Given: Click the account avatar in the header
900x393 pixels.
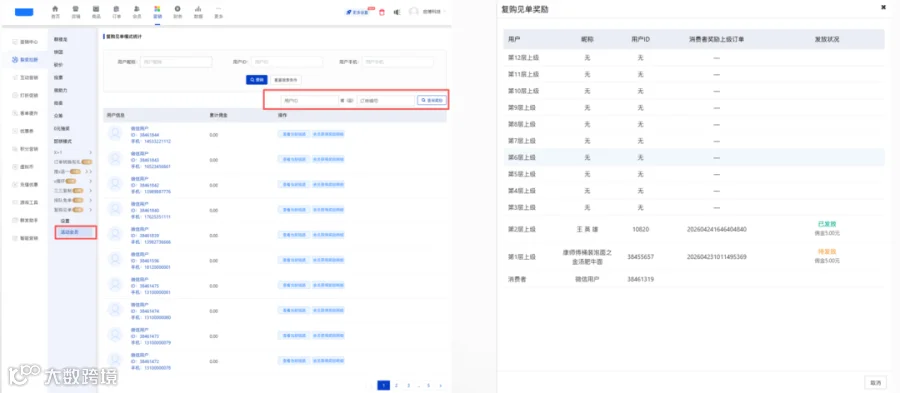Looking at the screenshot, I should pos(413,11).
